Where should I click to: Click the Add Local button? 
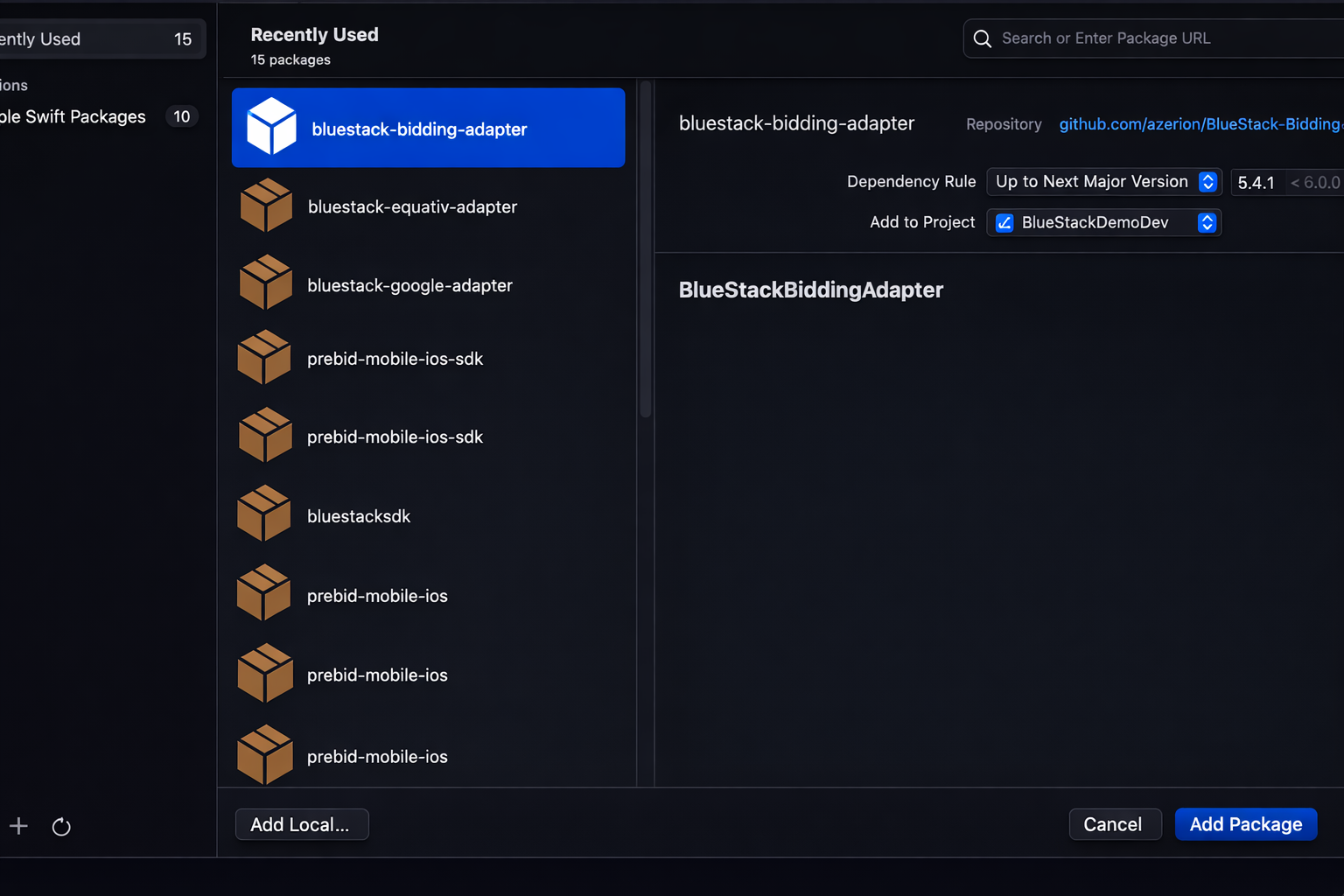[301, 823]
